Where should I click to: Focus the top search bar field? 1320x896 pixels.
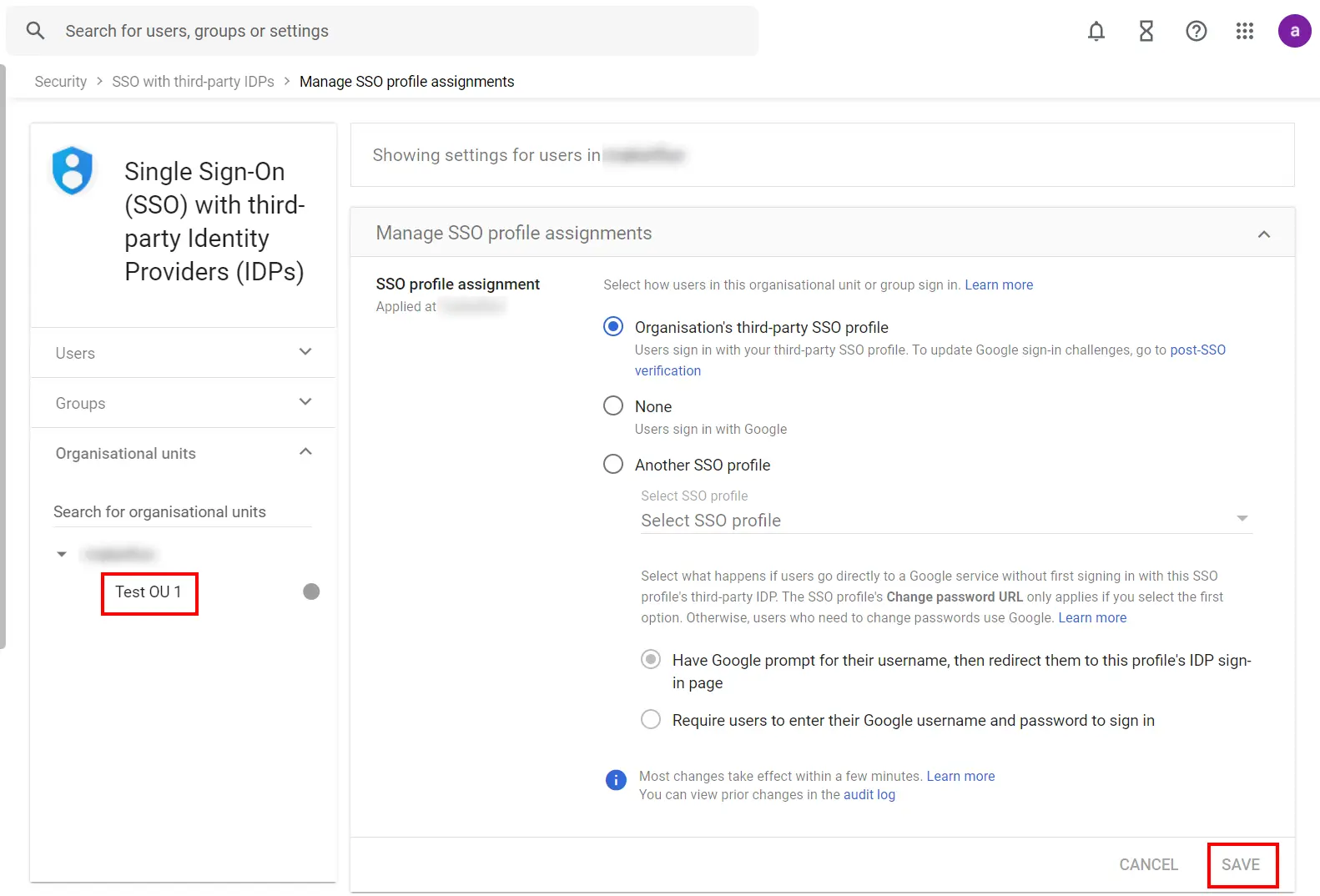pyautogui.click(x=382, y=31)
